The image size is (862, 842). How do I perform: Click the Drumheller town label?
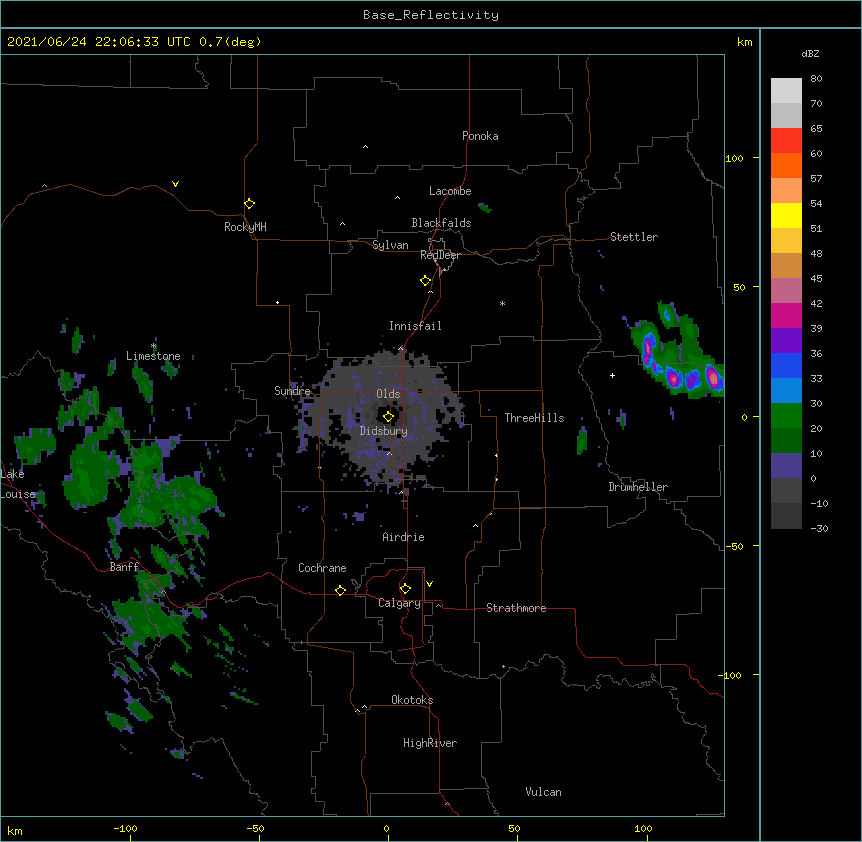(x=638, y=487)
